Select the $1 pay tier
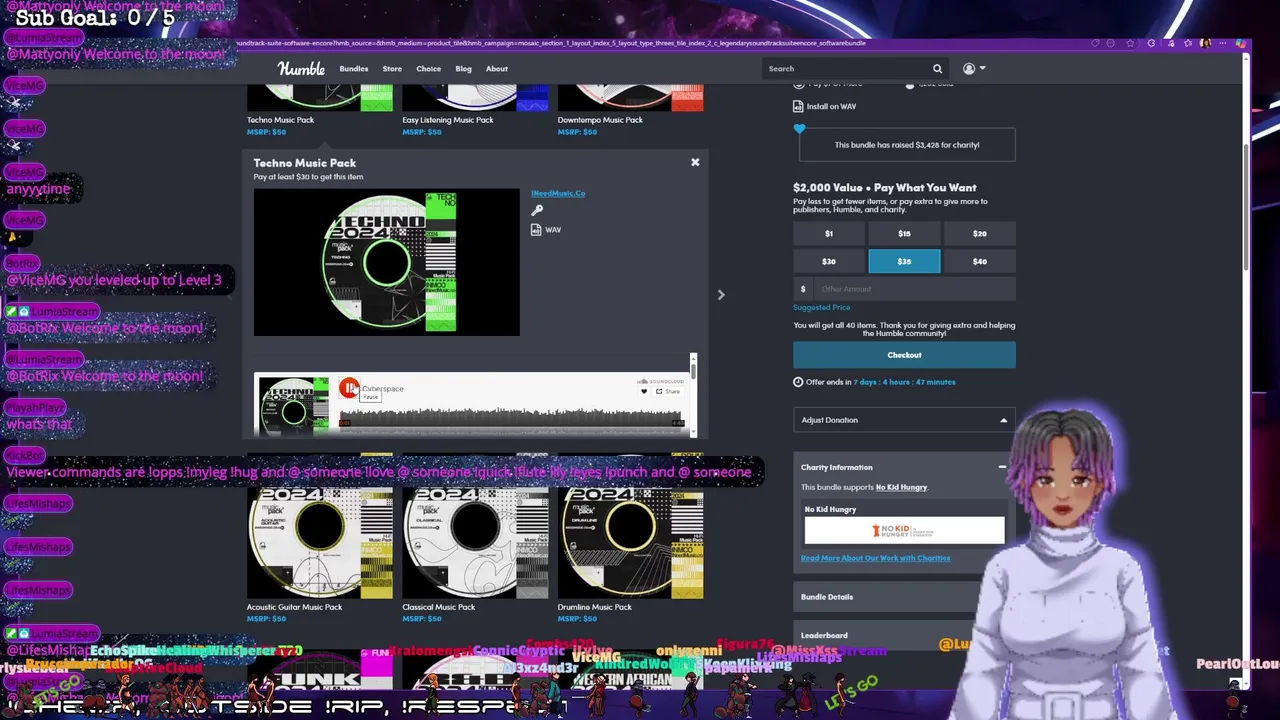 (x=829, y=233)
